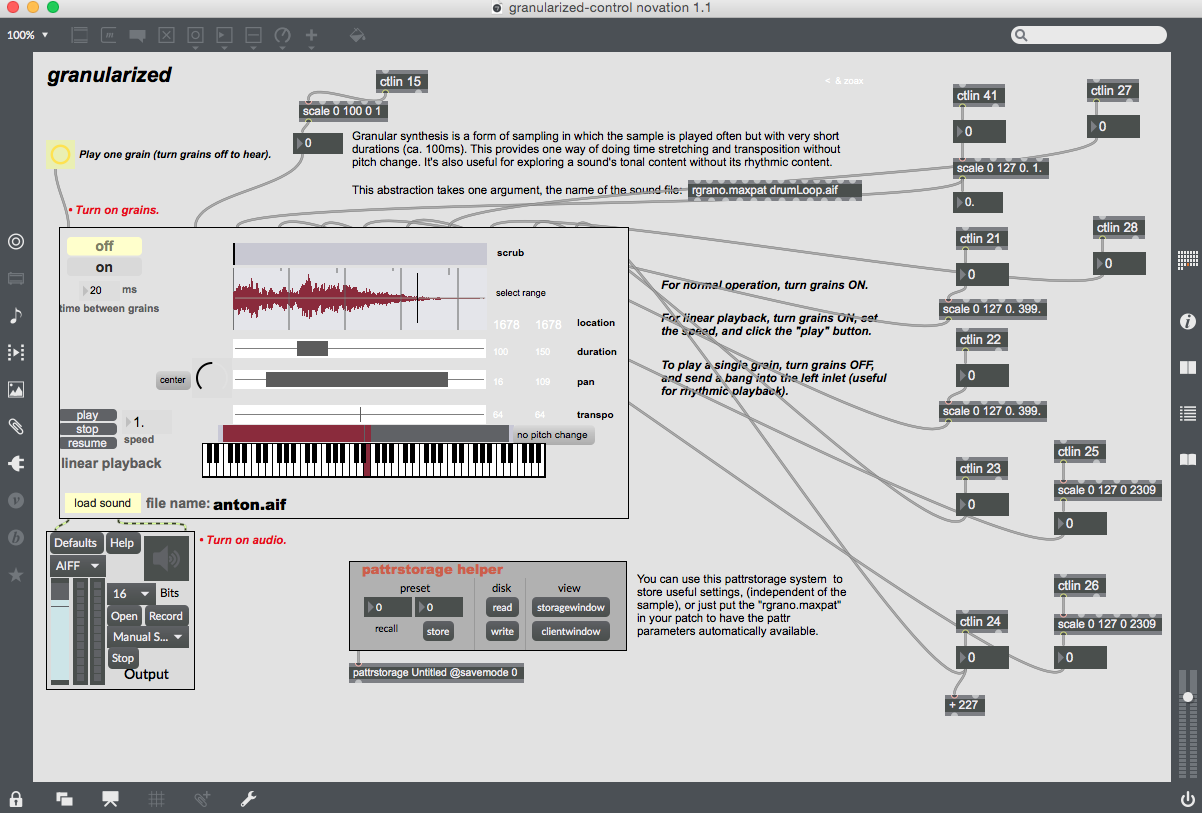
Task: Open the Inspector from the right sidebar
Action: pos(1188,321)
